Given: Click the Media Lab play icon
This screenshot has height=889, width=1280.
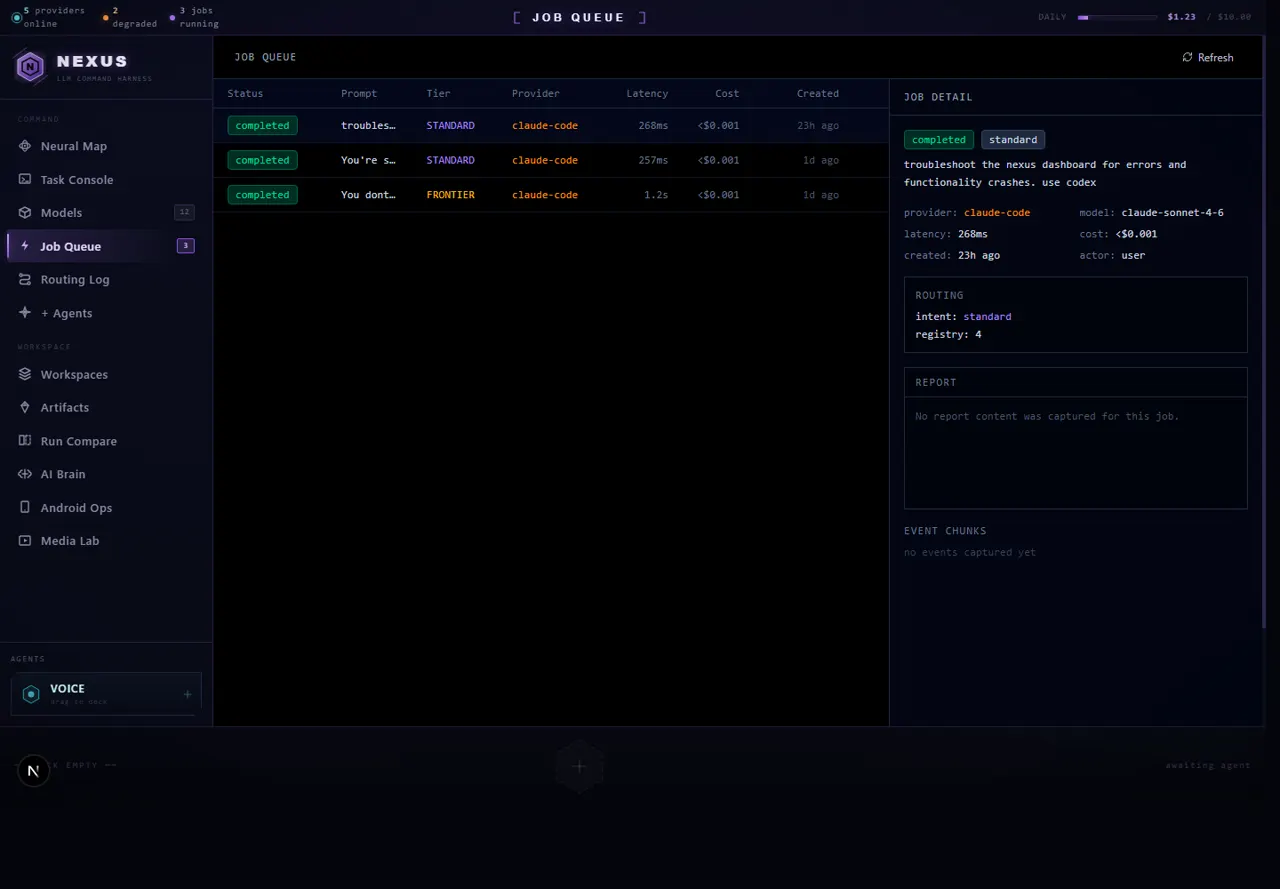Looking at the screenshot, I should [25, 541].
